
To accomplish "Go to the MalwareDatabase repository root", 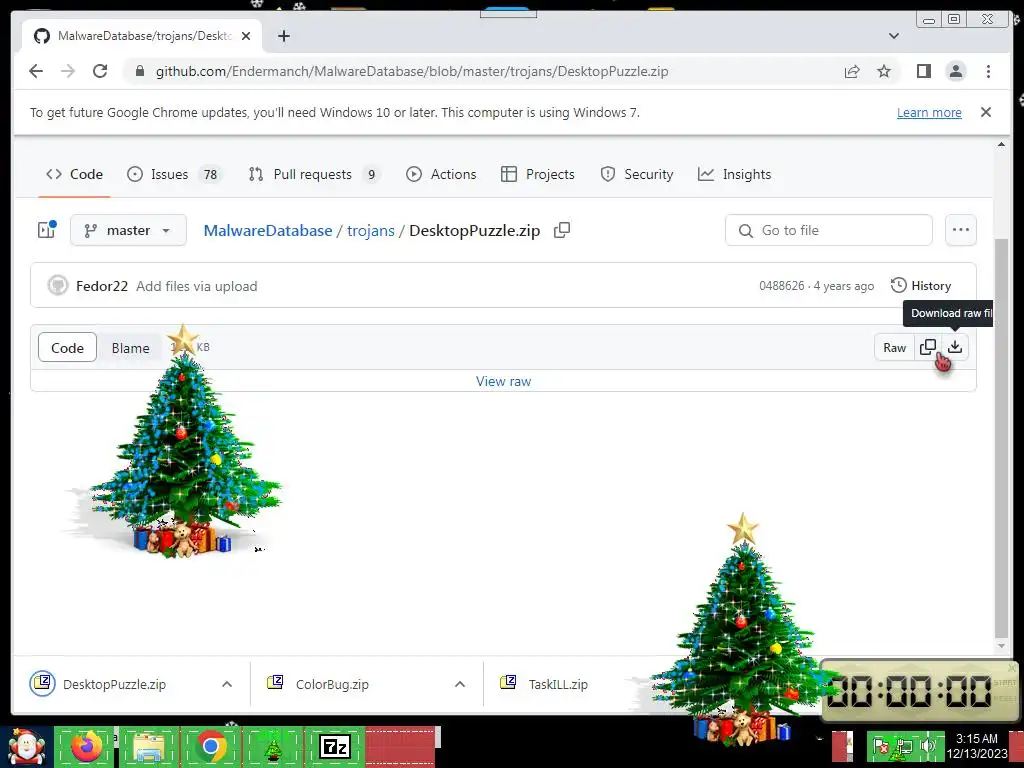I will pyautogui.click(x=268, y=231).
